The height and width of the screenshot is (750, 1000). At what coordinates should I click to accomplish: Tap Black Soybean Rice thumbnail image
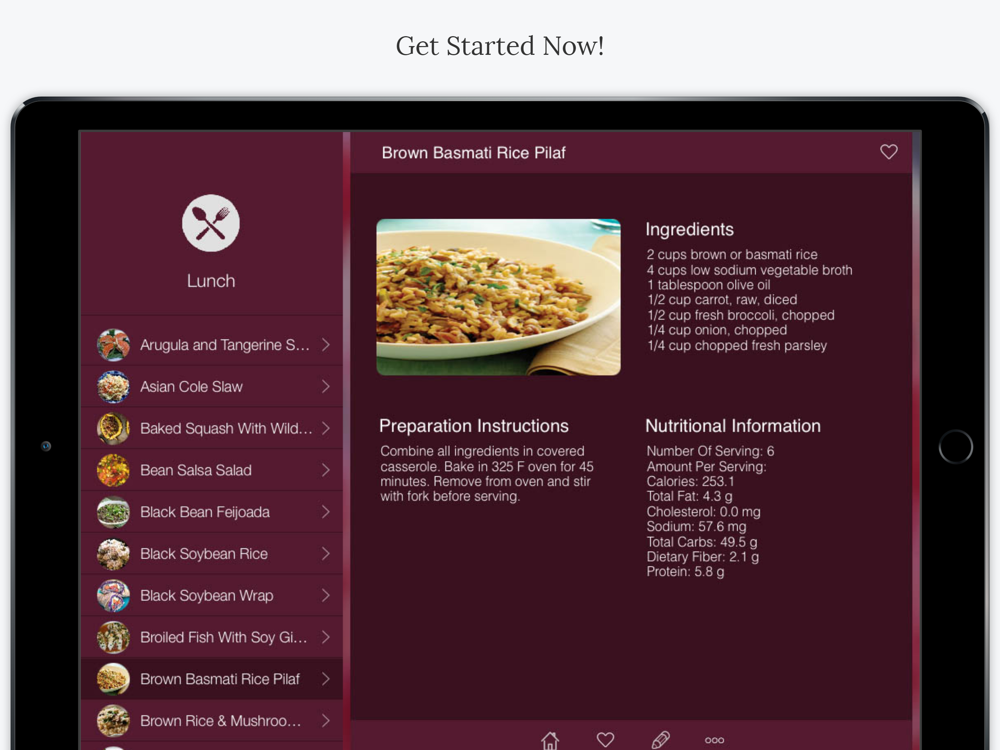[114, 554]
